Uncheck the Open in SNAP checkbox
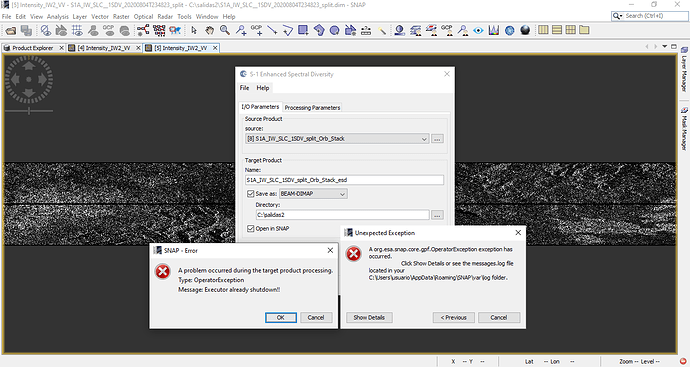Viewport: 690px width, 367px height. (251, 228)
